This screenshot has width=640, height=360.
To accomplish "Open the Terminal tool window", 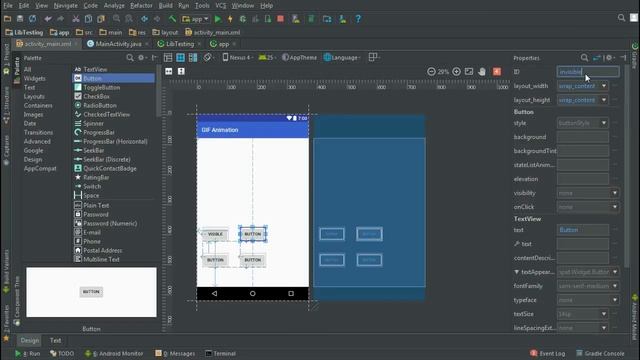I will pos(220,353).
